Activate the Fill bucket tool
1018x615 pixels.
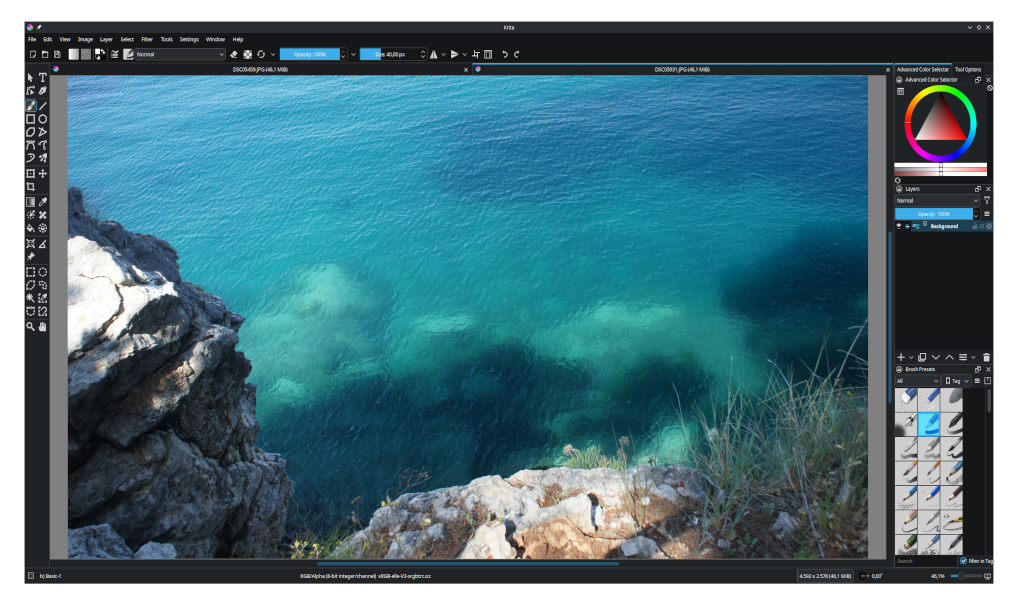pos(30,228)
